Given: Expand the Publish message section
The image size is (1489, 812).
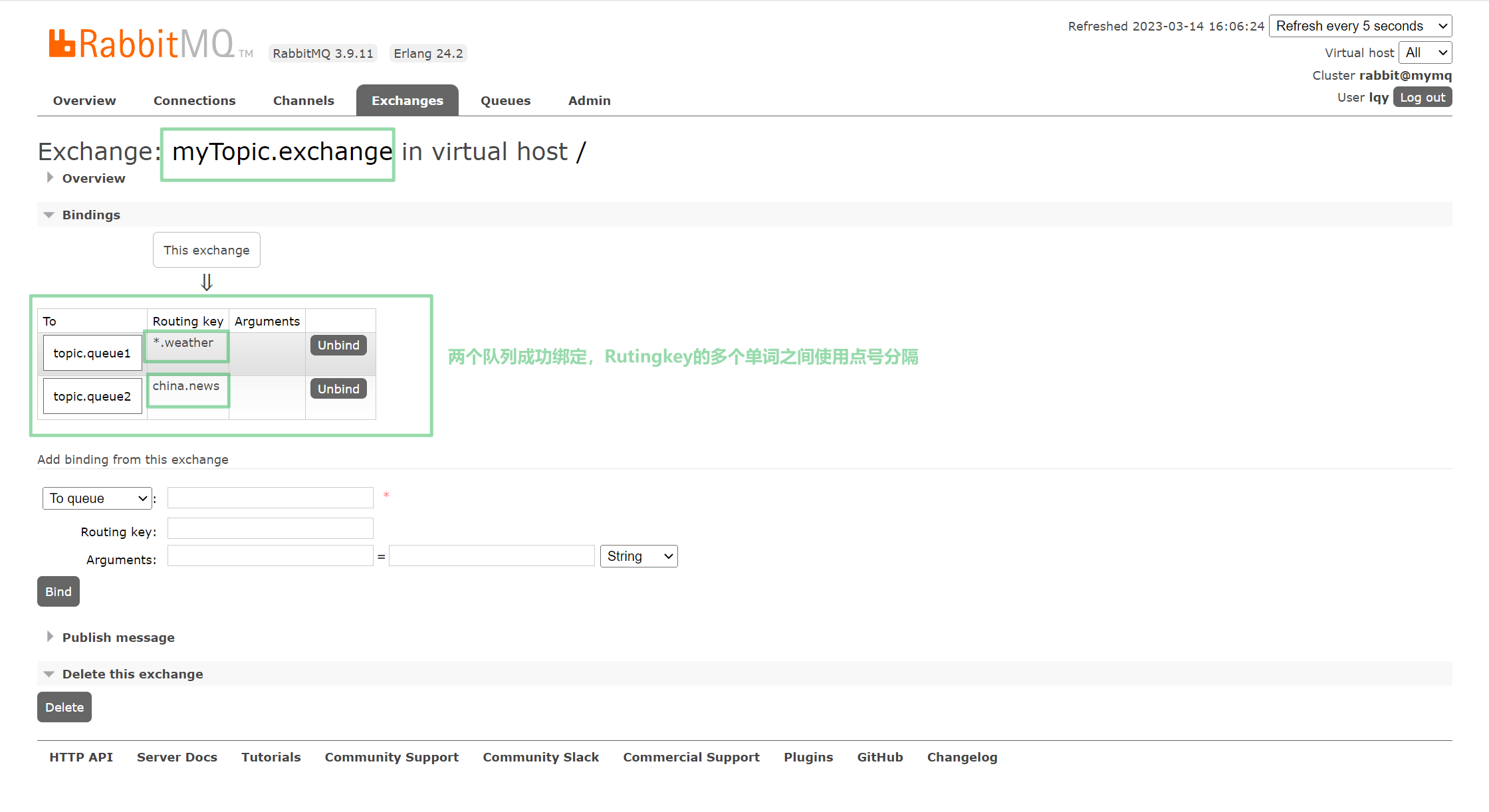Looking at the screenshot, I should [118, 637].
